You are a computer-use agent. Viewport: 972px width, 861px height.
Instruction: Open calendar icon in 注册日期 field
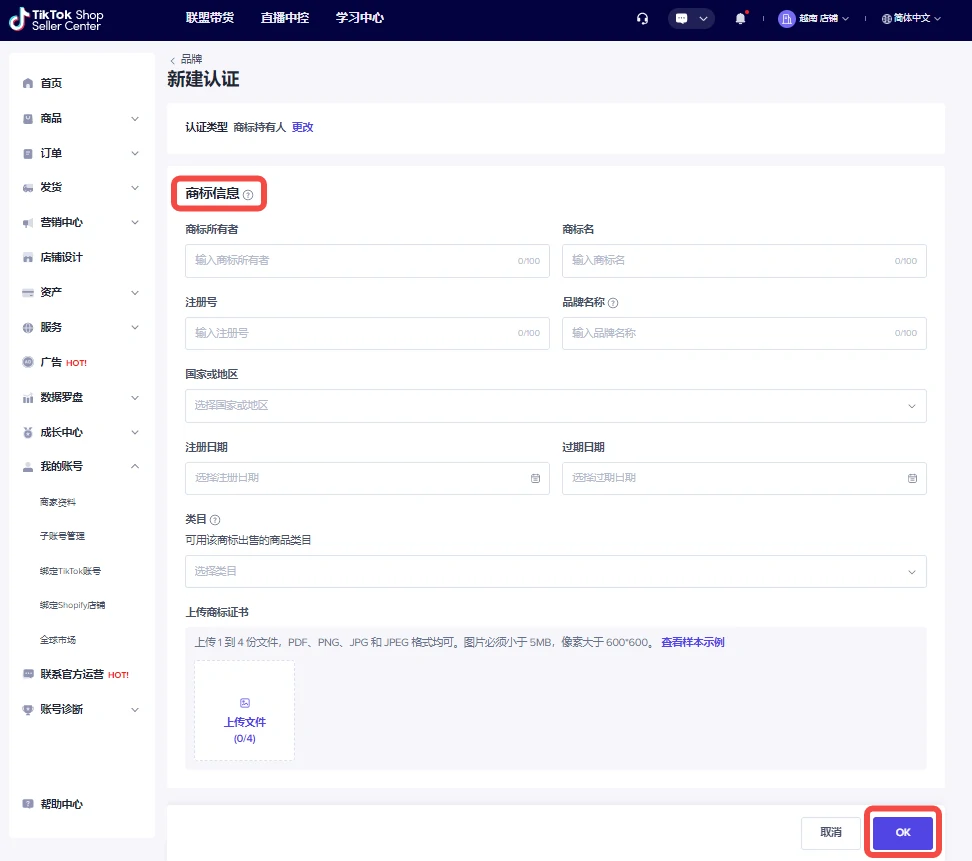(x=535, y=478)
